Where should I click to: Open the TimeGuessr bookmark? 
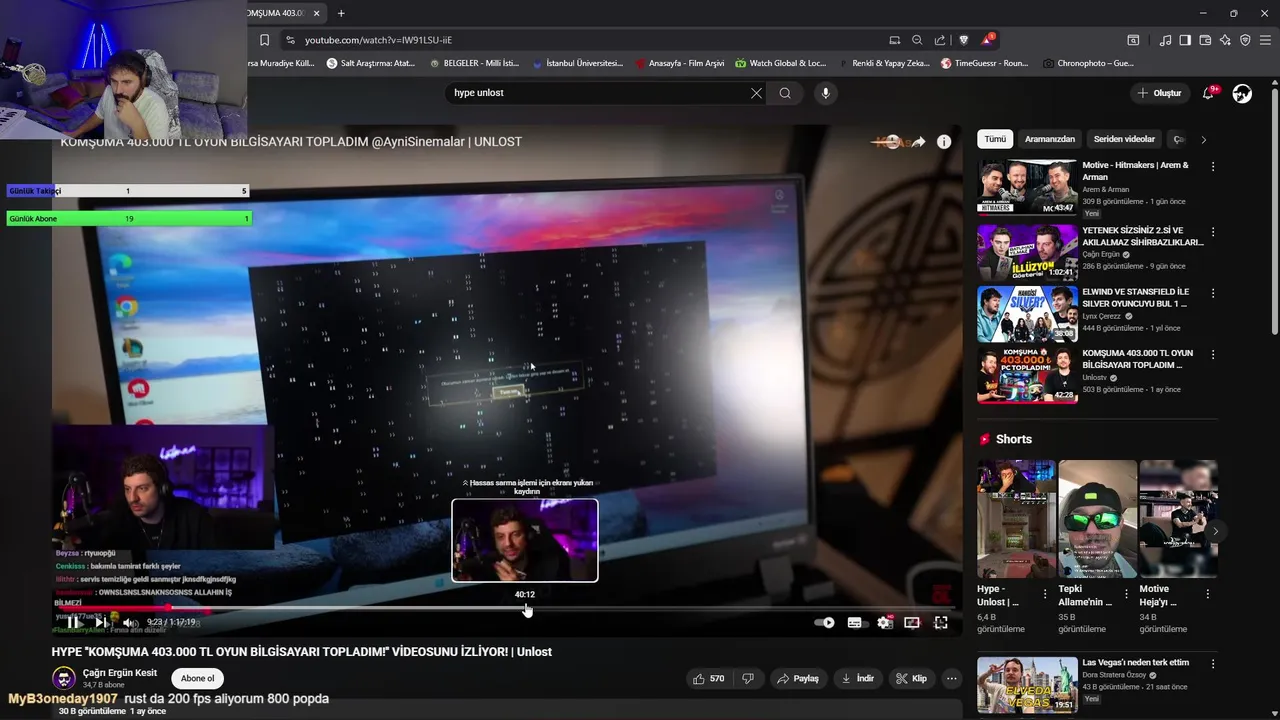[984, 63]
